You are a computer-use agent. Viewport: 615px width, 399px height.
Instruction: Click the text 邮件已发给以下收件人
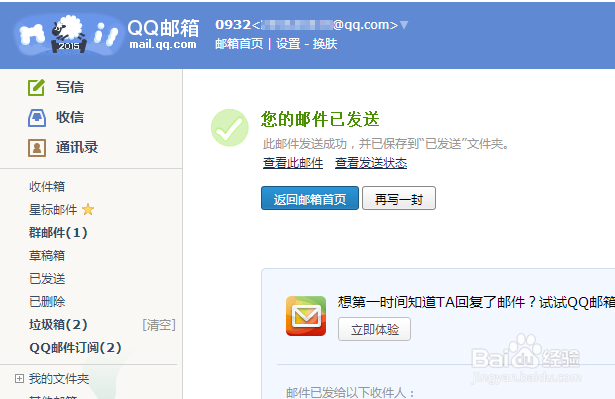point(350,393)
